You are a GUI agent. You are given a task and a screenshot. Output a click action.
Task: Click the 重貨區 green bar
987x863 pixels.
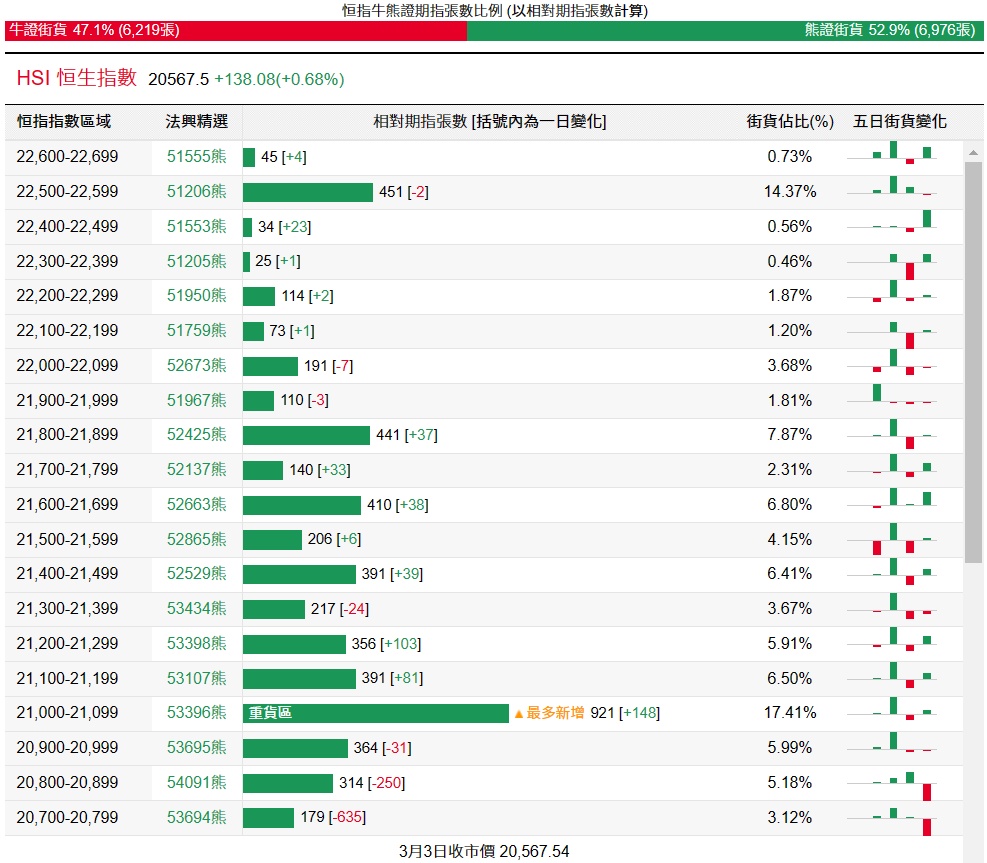pyautogui.click(x=376, y=713)
